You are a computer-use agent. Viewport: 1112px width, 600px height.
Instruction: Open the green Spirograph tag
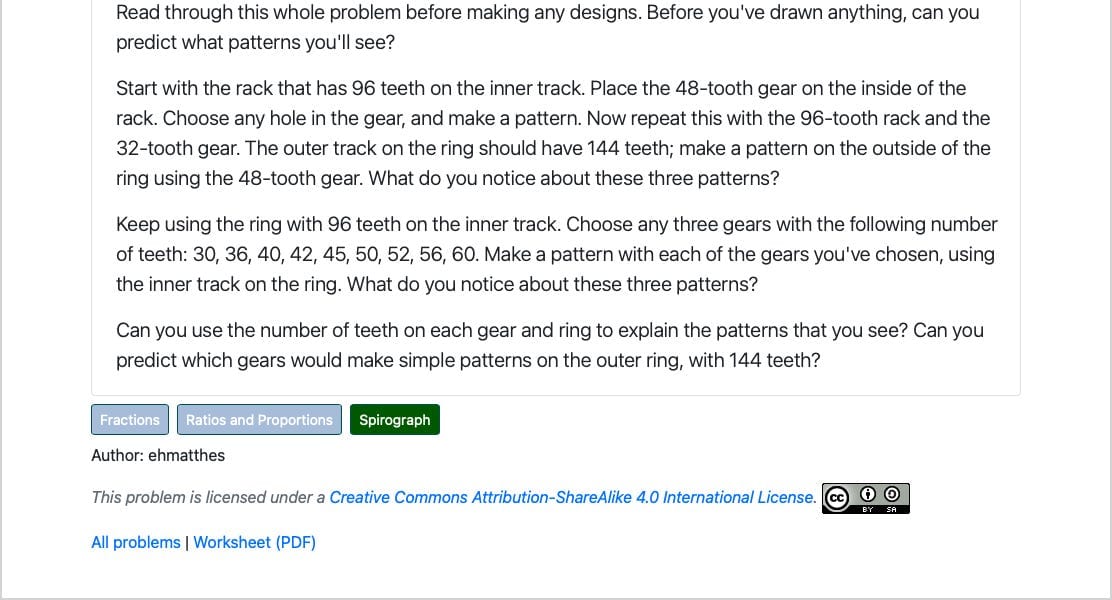394,420
